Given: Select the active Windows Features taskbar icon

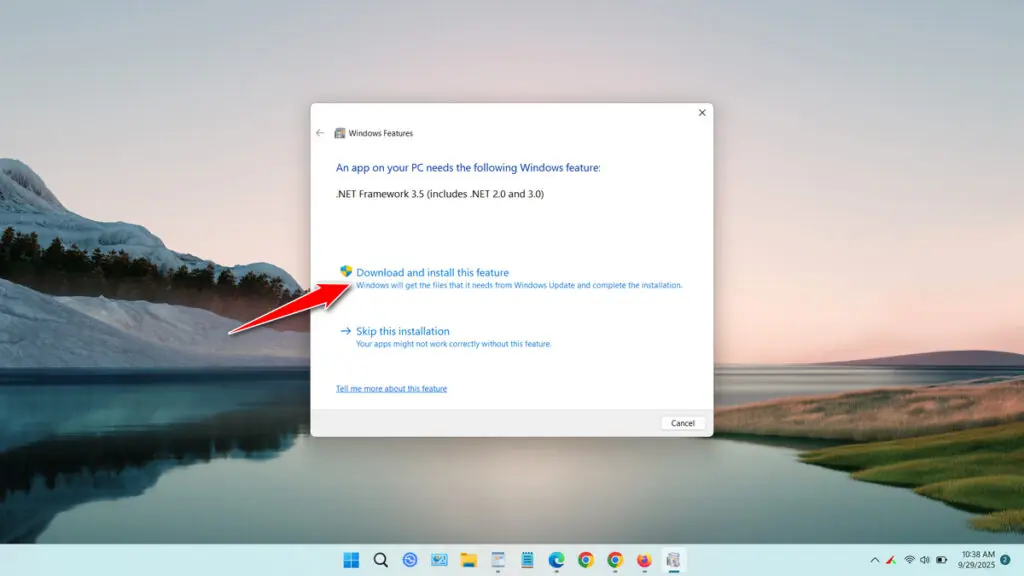Looking at the screenshot, I should click(673, 560).
